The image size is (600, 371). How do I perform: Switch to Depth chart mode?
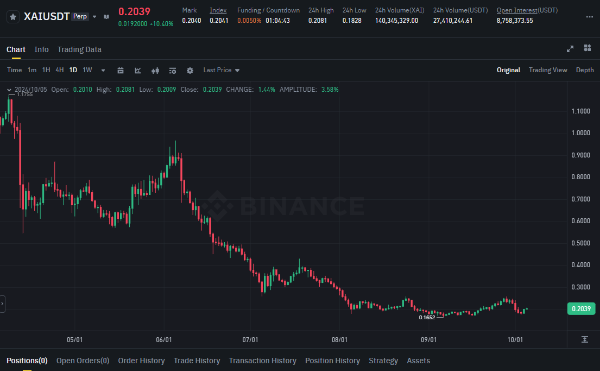585,70
